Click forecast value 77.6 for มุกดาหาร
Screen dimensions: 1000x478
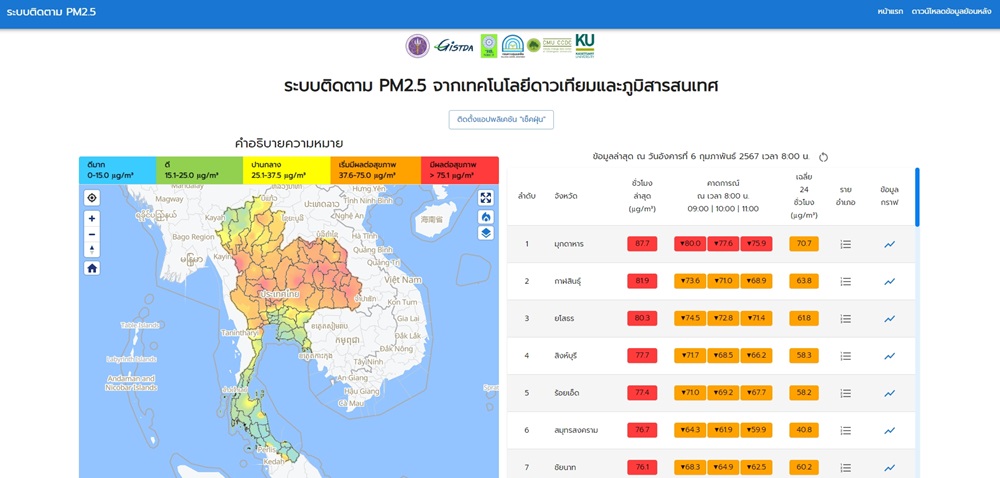pos(723,244)
